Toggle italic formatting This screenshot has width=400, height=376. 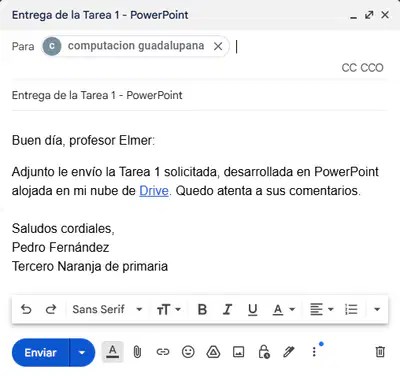point(227,309)
